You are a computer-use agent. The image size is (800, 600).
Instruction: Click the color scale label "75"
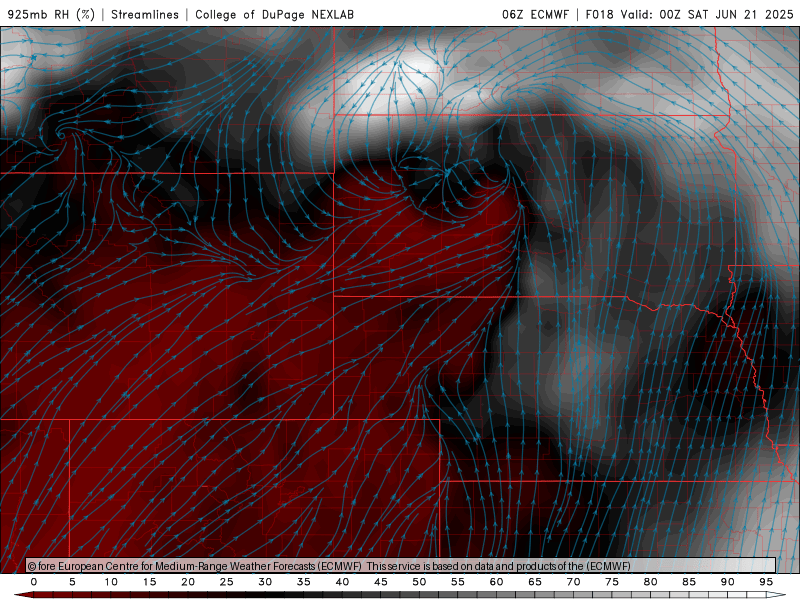click(612, 582)
